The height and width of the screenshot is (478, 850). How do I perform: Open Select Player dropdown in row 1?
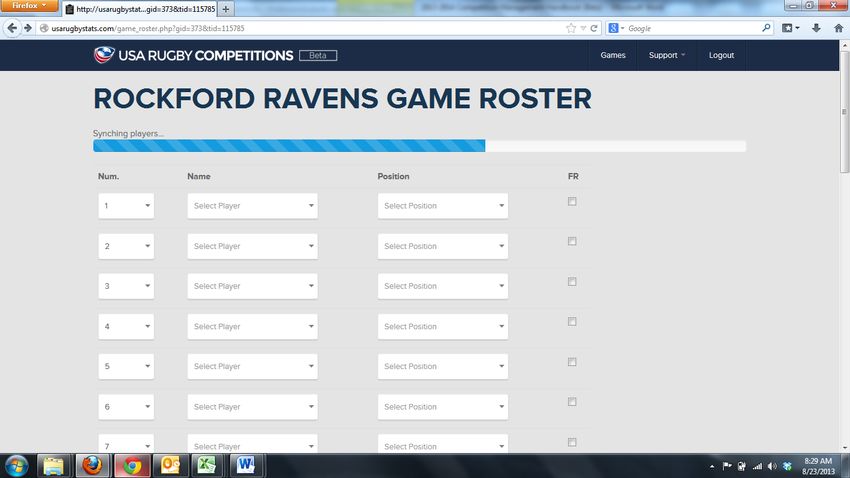tap(252, 206)
